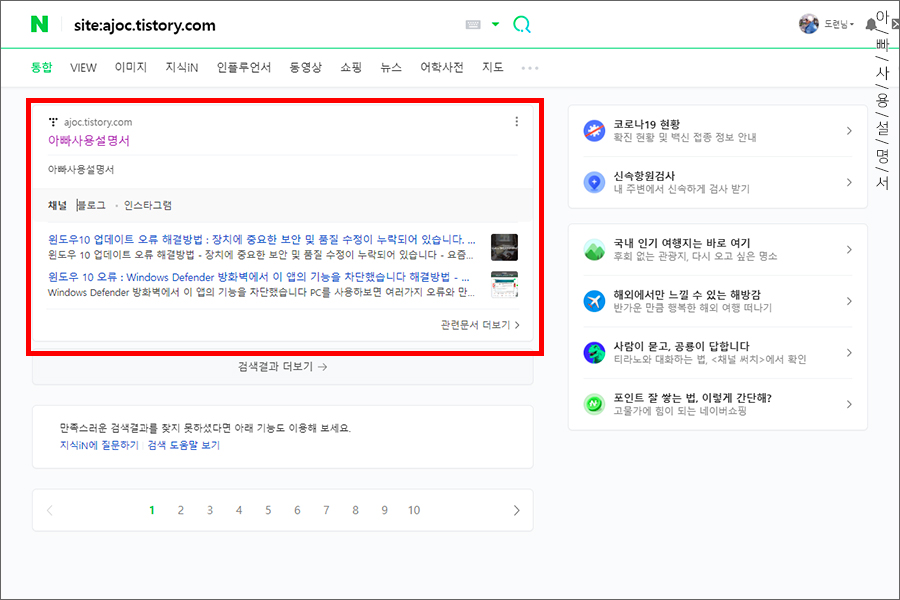This screenshot has width=900, height=600.
Task: Open 포인트 잘 쌓는 법, 이렇게 간단해? title
Action: pos(692,398)
